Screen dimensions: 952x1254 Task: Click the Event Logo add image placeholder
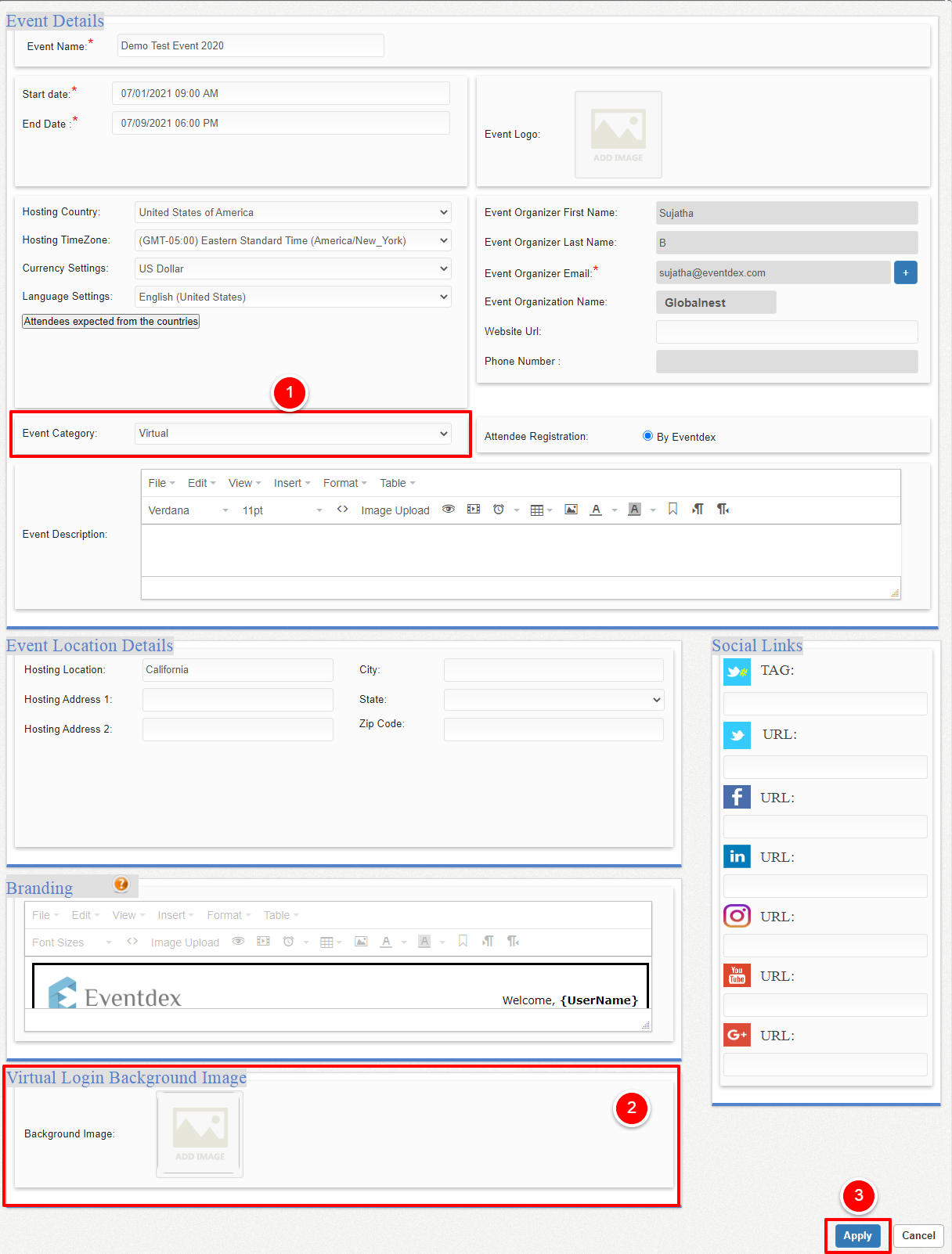tap(618, 135)
